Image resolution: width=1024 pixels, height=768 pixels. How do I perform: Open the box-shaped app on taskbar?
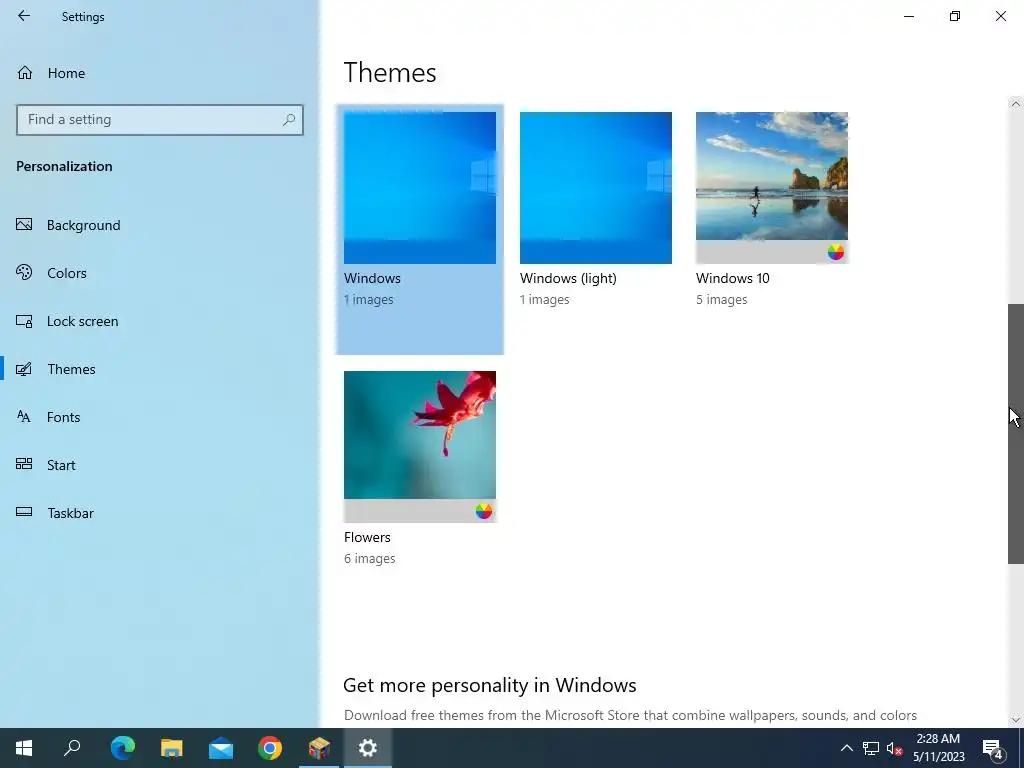[x=319, y=748]
